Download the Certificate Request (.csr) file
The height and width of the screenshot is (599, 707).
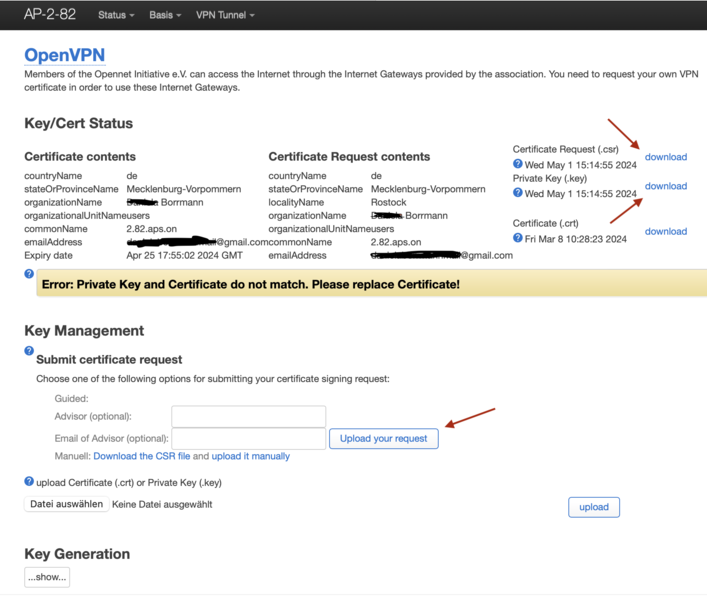[666, 157]
